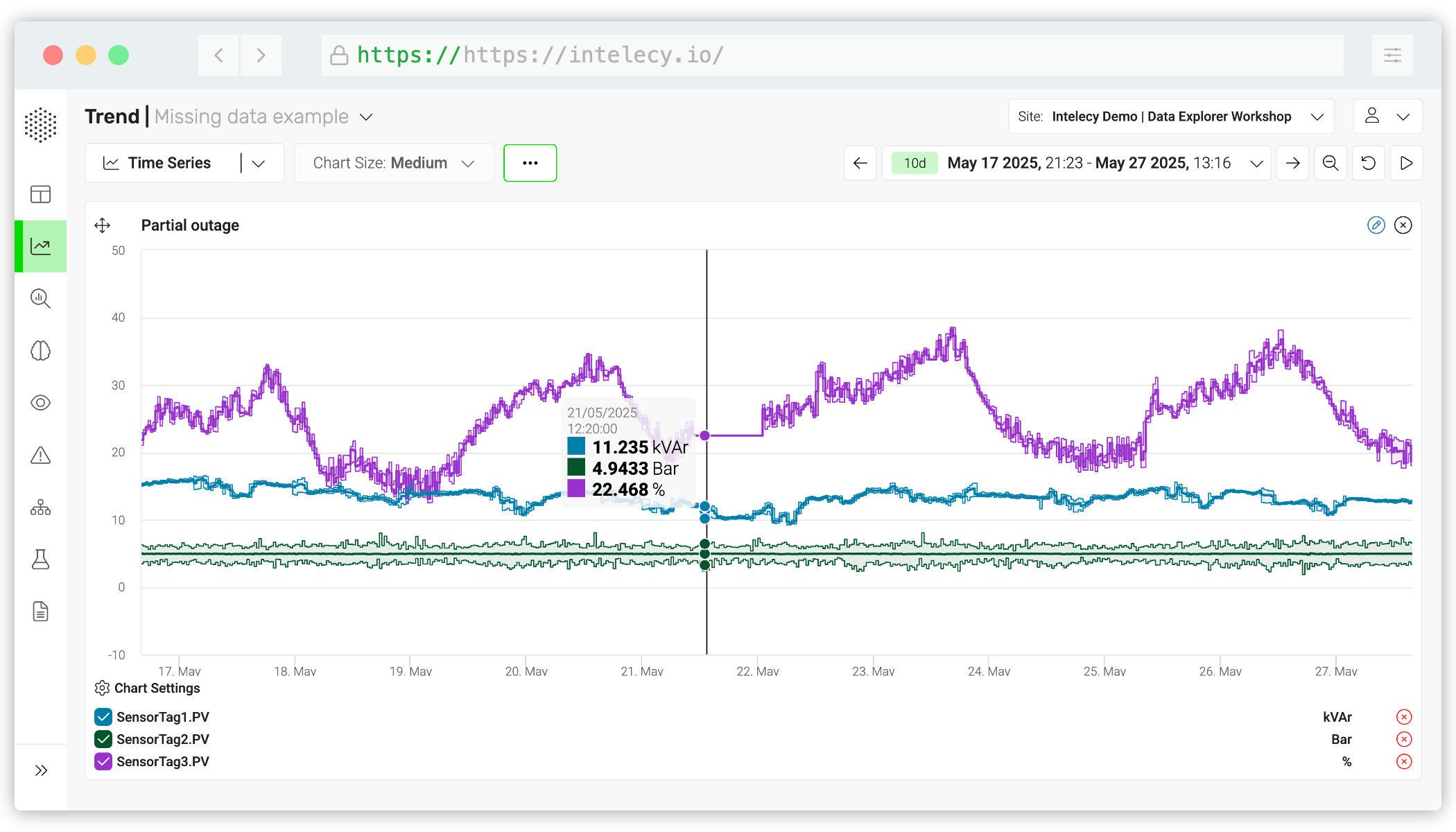Open the eye monitoring sidebar icon
Viewport: 1456px width, 832px height.
coord(40,403)
